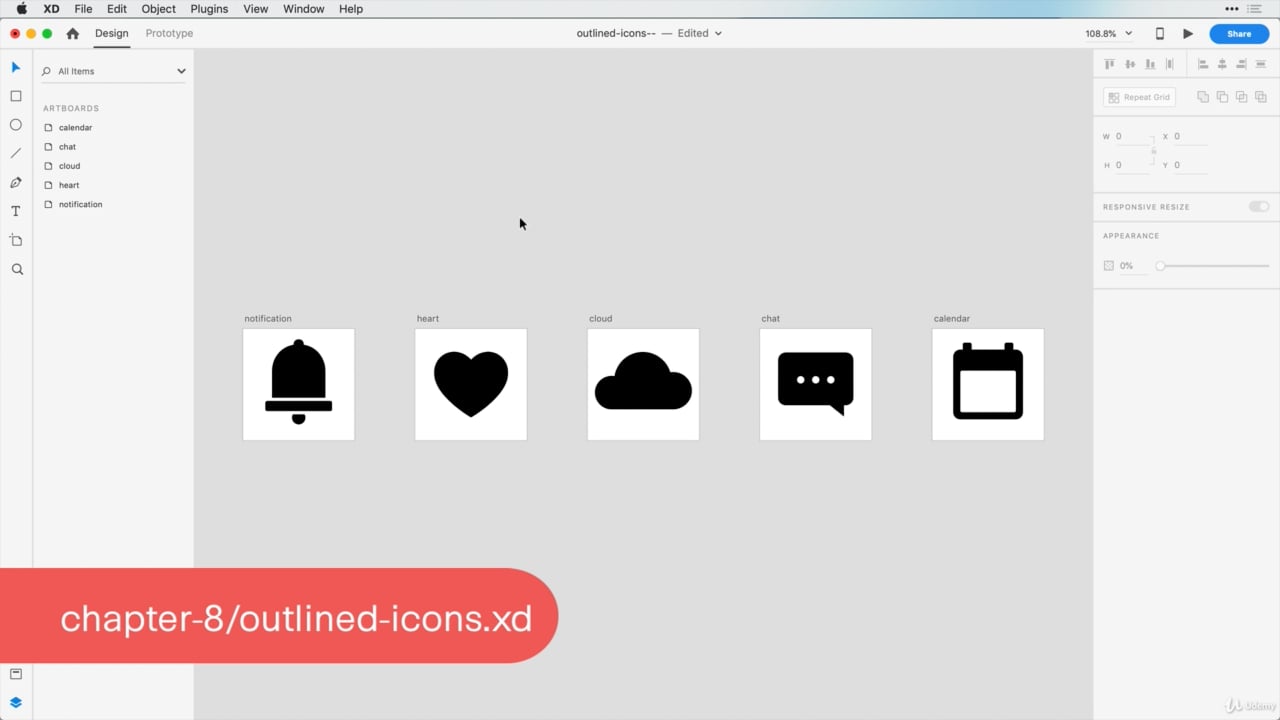Image resolution: width=1280 pixels, height=720 pixels.
Task: Toggle the width-height aspect ratio lock
Action: (x=1153, y=151)
